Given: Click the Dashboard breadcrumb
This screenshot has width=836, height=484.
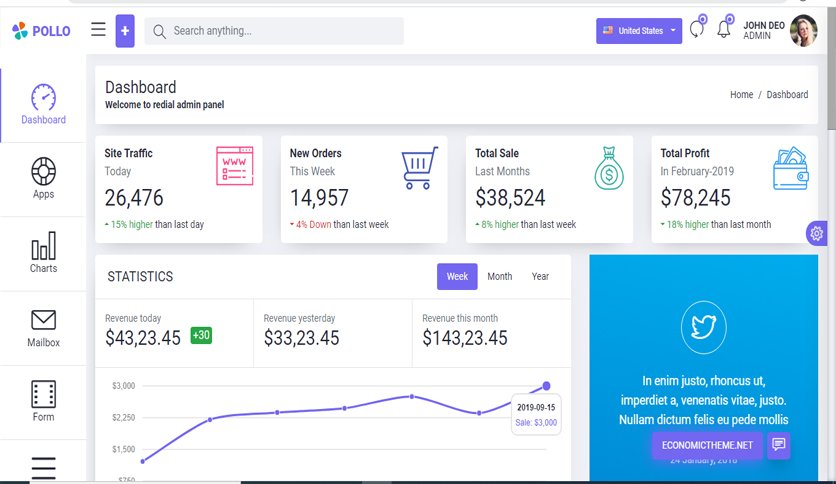Looking at the screenshot, I should click(787, 94).
